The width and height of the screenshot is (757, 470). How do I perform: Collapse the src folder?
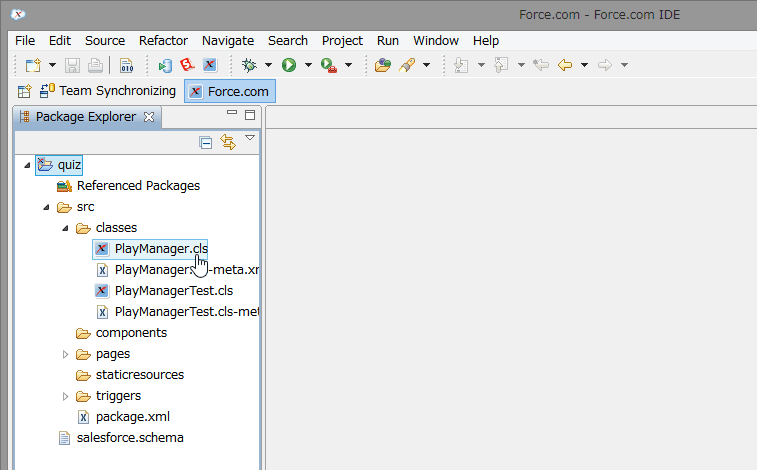click(46, 207)
